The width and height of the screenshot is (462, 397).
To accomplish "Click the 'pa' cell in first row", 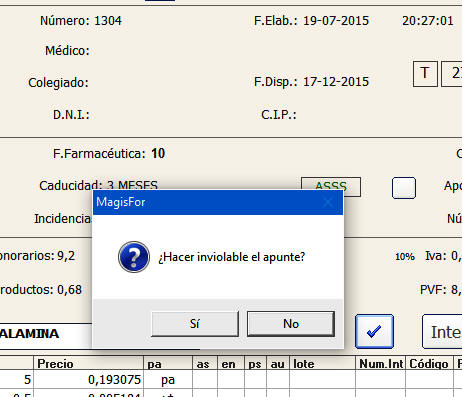I will [x=168, y=379].
